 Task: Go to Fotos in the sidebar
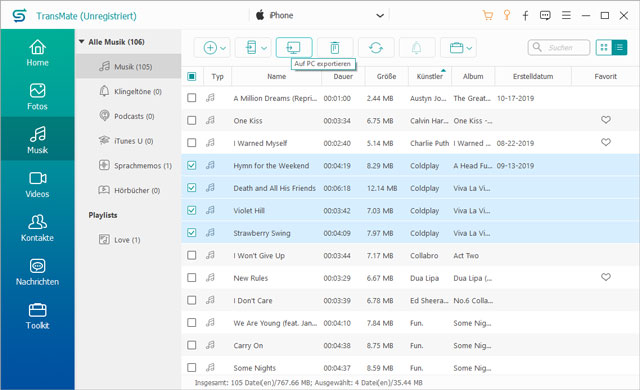(x=37, y=97)
